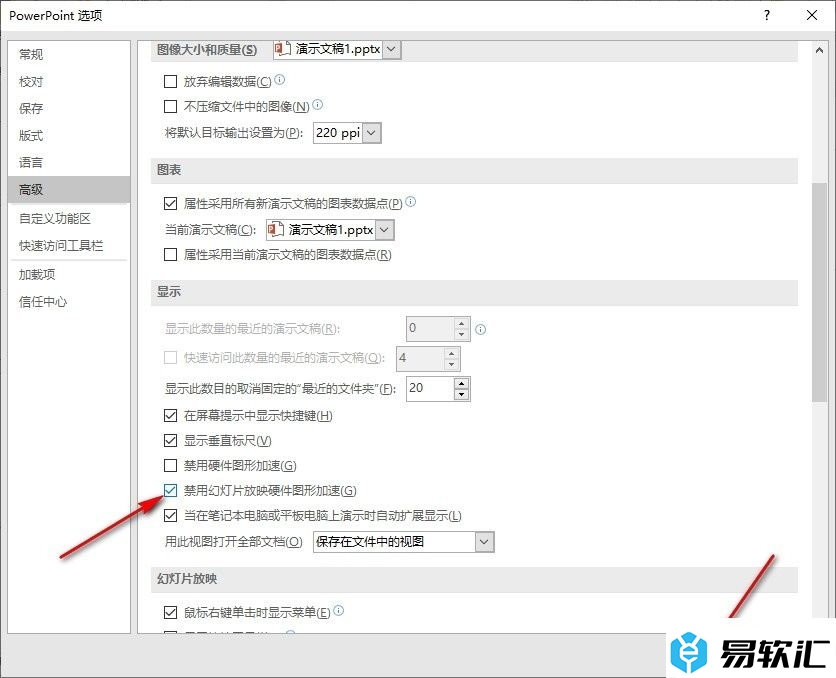This screenshot has width=836, height=678.
Task: Click info icon next to recent presentations spinner
Action: click(x=480, y=329)
